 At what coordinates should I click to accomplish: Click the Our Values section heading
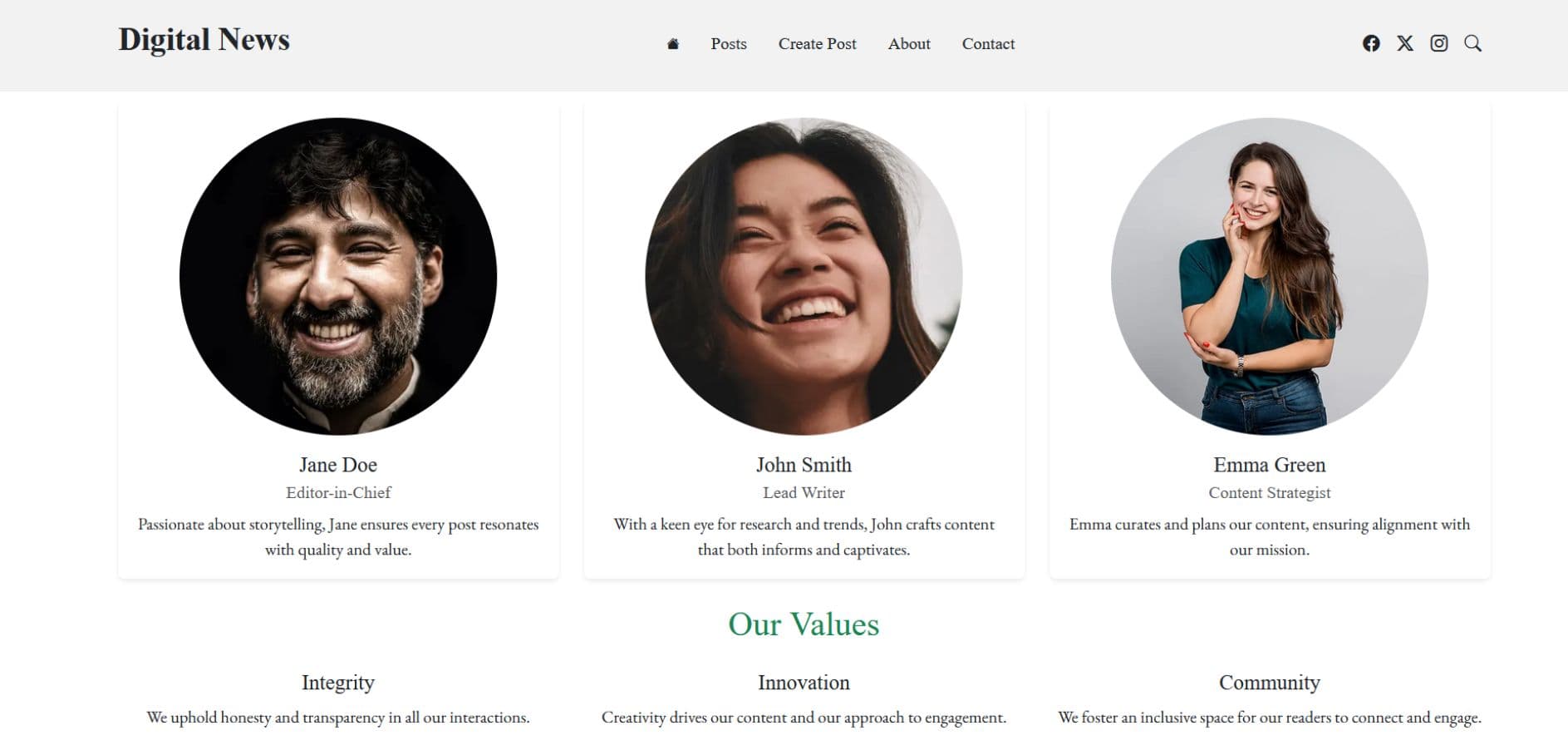(804, 624)
